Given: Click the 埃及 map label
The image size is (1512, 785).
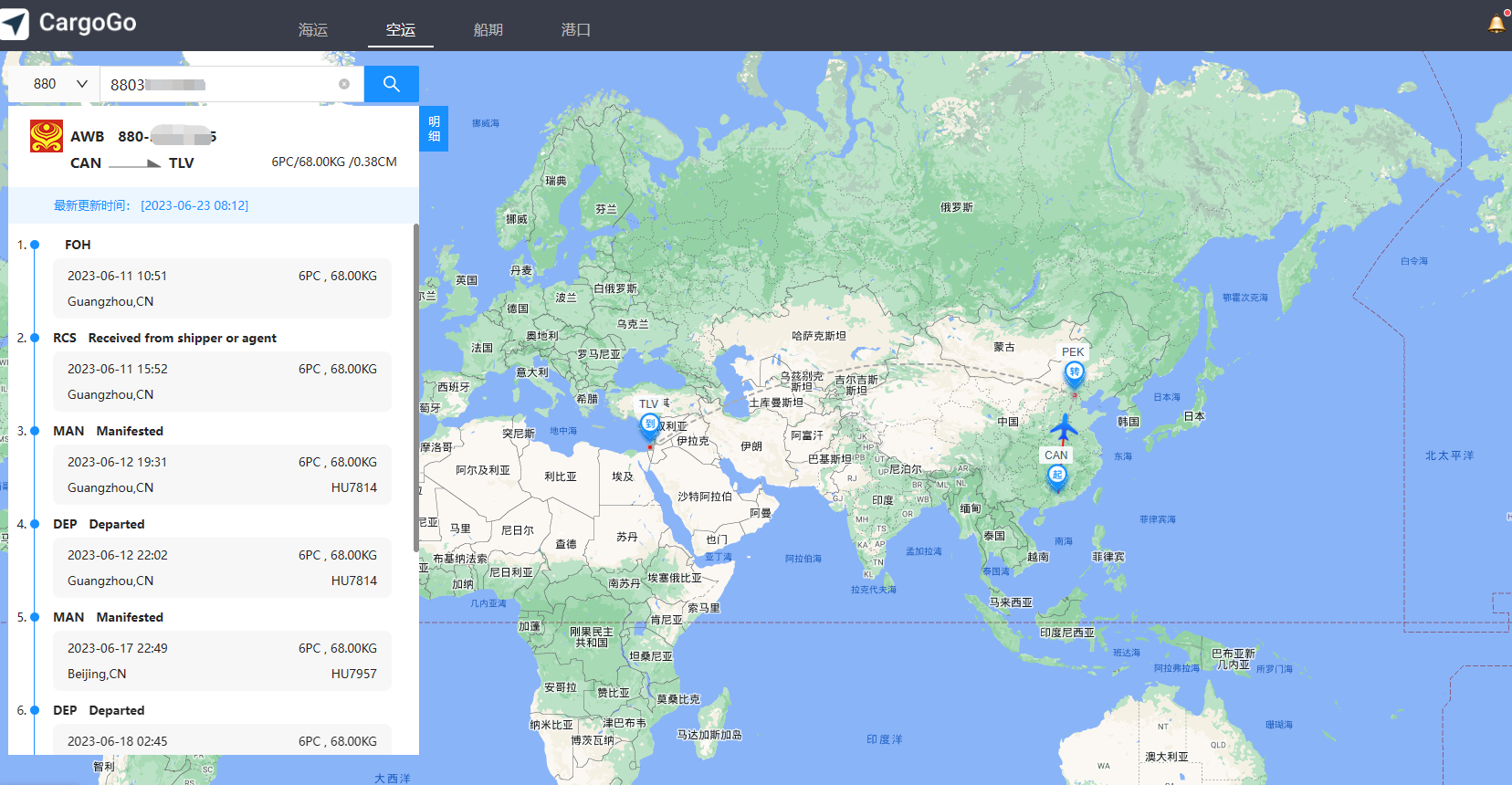Looking at the screenshot, I should tap(623, 476).
